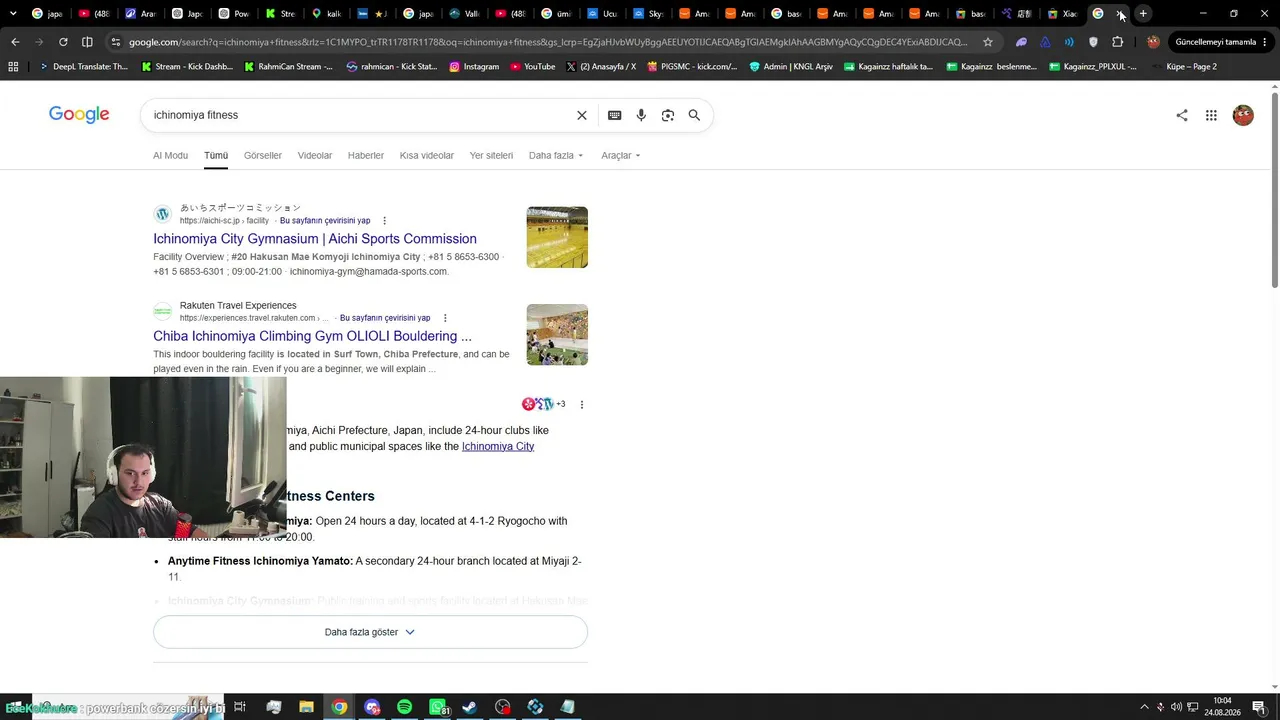Open the taskbar clock showing 10:04
This screenshot has width=1280, height=720.
(x=1222, y=707)
